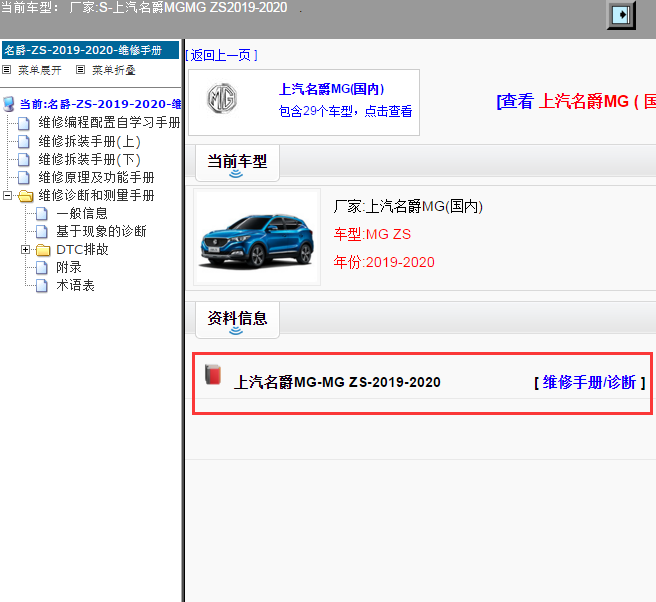Click the 返回上一页 link

(x=221, y=55)
